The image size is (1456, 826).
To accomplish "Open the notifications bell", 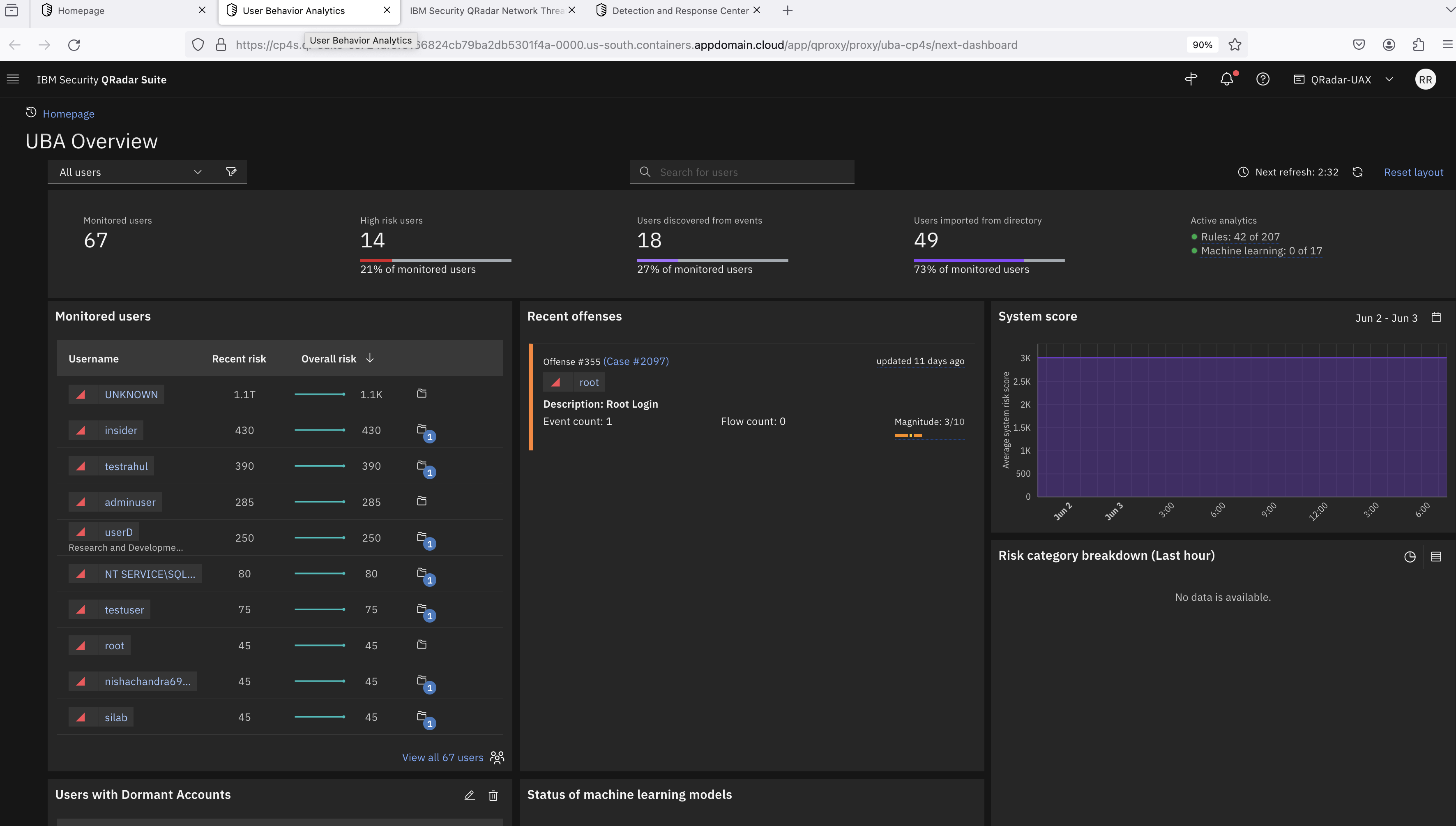I will click(1226, 79).
